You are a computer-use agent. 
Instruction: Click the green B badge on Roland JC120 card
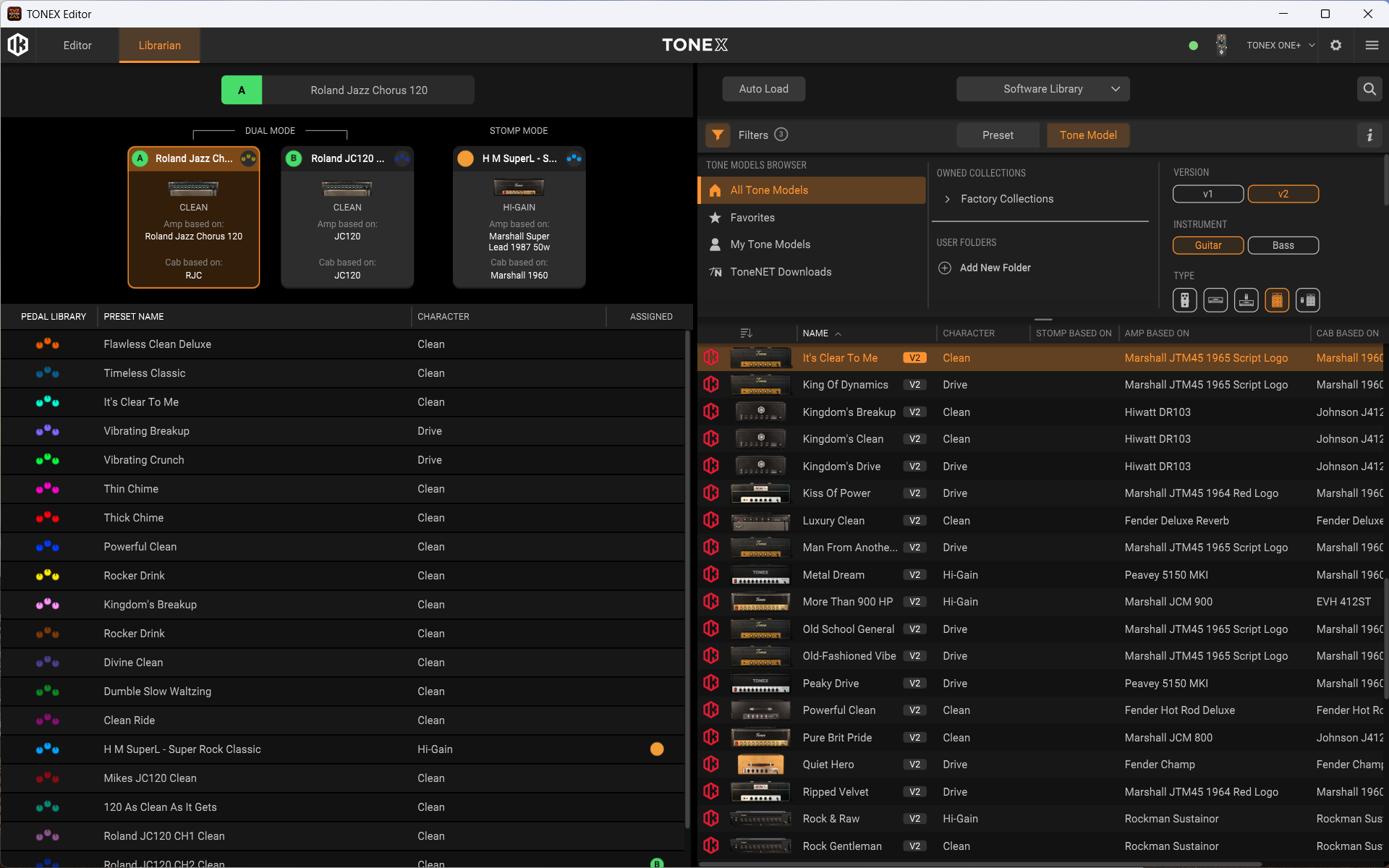(294, 158)
